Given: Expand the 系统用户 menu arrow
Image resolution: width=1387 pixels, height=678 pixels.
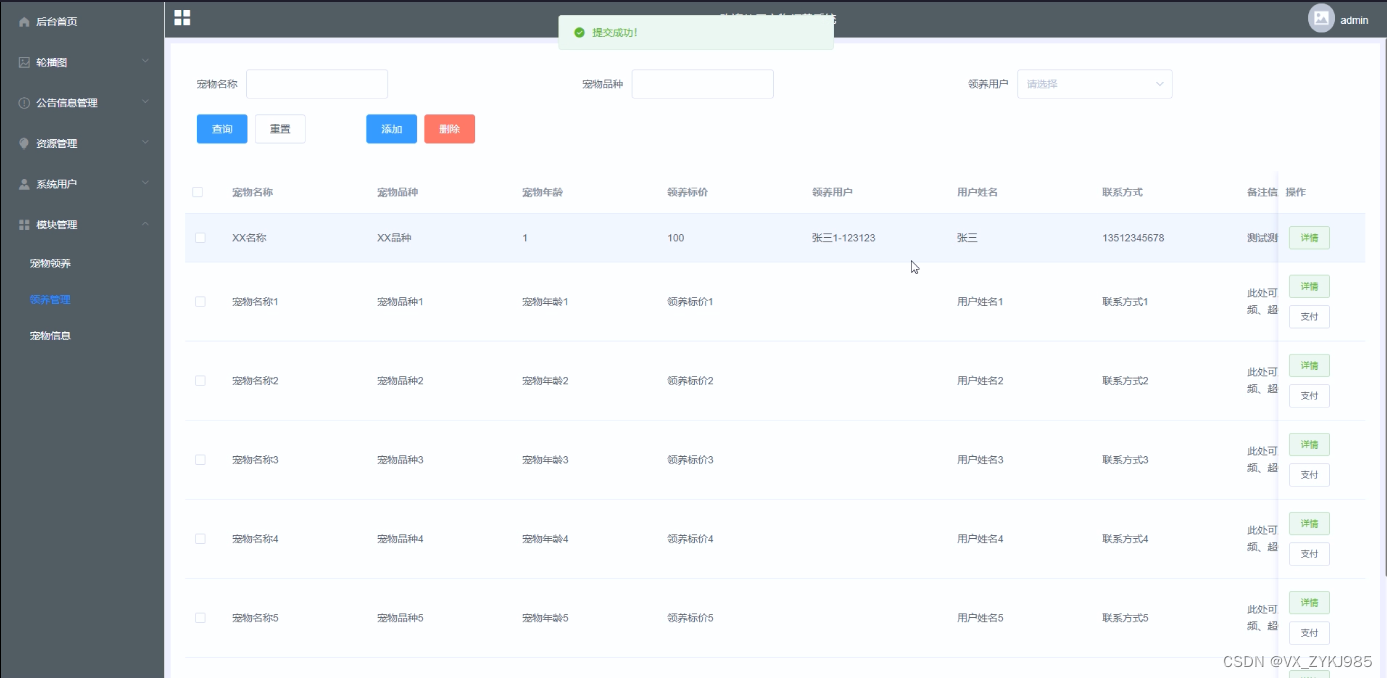Looking at the screenshot, I should 145,184.
